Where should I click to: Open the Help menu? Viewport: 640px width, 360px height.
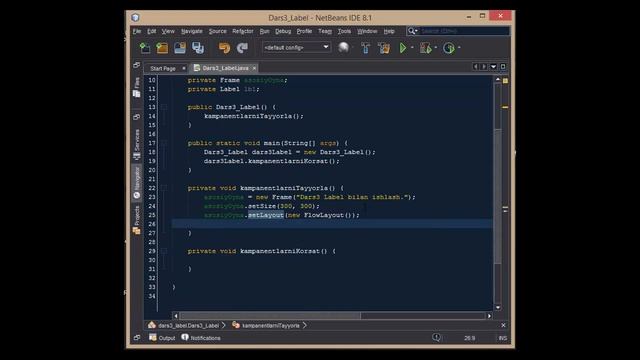click(x=389, y=31)
